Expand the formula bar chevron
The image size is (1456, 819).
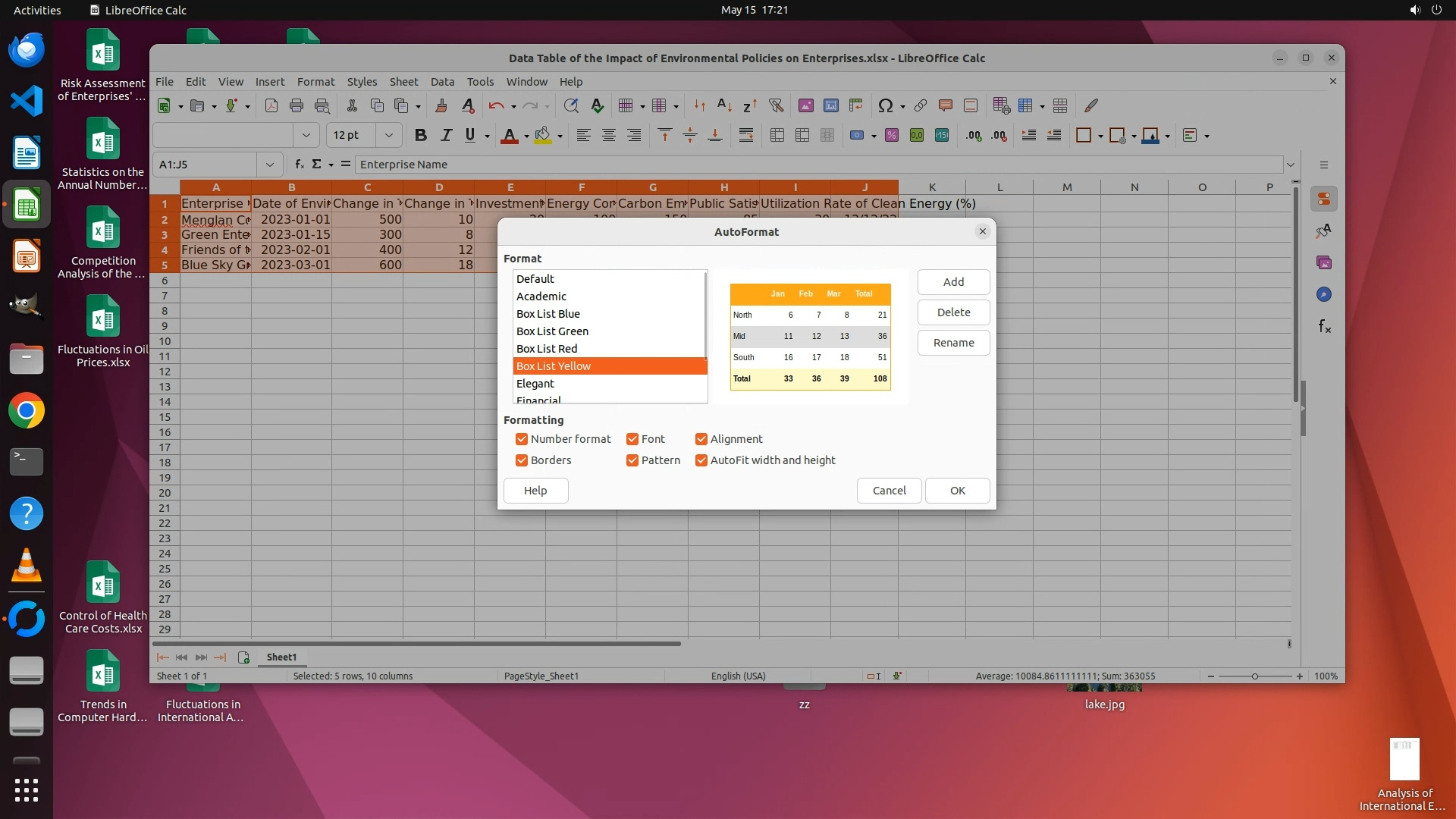pyautogui.click(x=1291, y=165)
